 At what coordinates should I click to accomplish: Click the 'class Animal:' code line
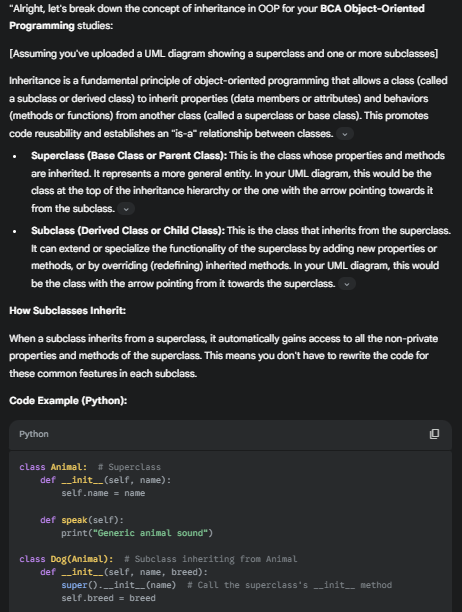(53, 467)
